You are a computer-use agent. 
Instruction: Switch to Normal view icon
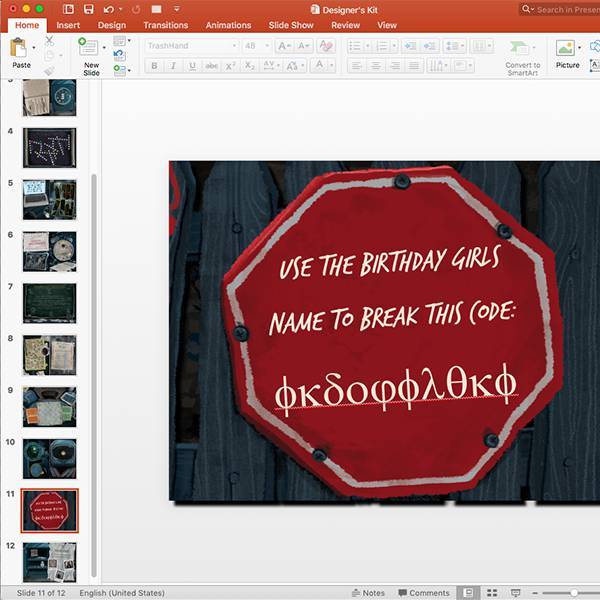coord(468,593)
